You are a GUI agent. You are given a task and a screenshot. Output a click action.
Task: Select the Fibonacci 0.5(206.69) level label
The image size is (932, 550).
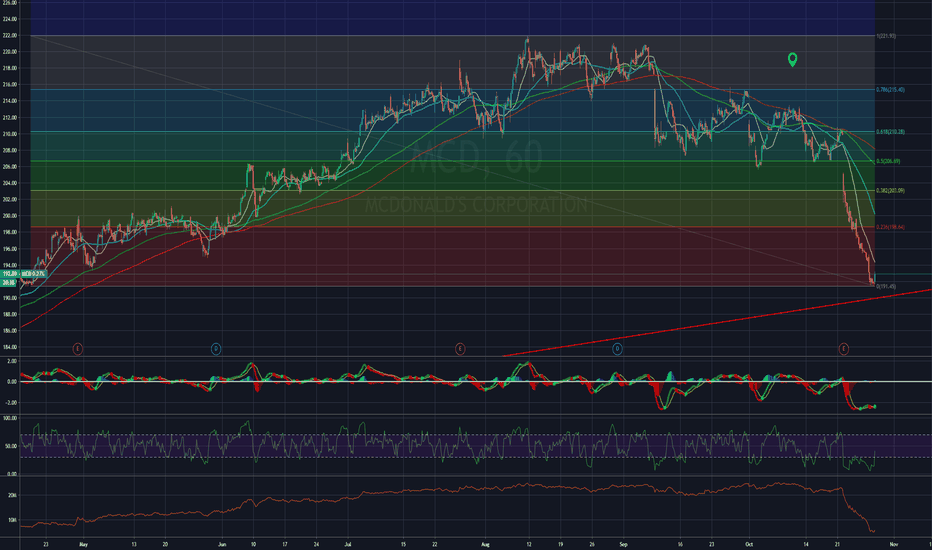(888, 161)
